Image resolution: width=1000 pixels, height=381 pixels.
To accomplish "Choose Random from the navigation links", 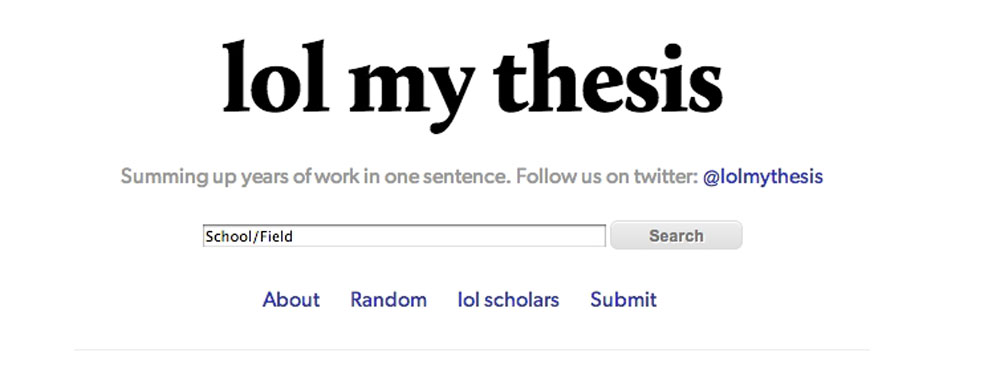I will [x=388, y=299].
